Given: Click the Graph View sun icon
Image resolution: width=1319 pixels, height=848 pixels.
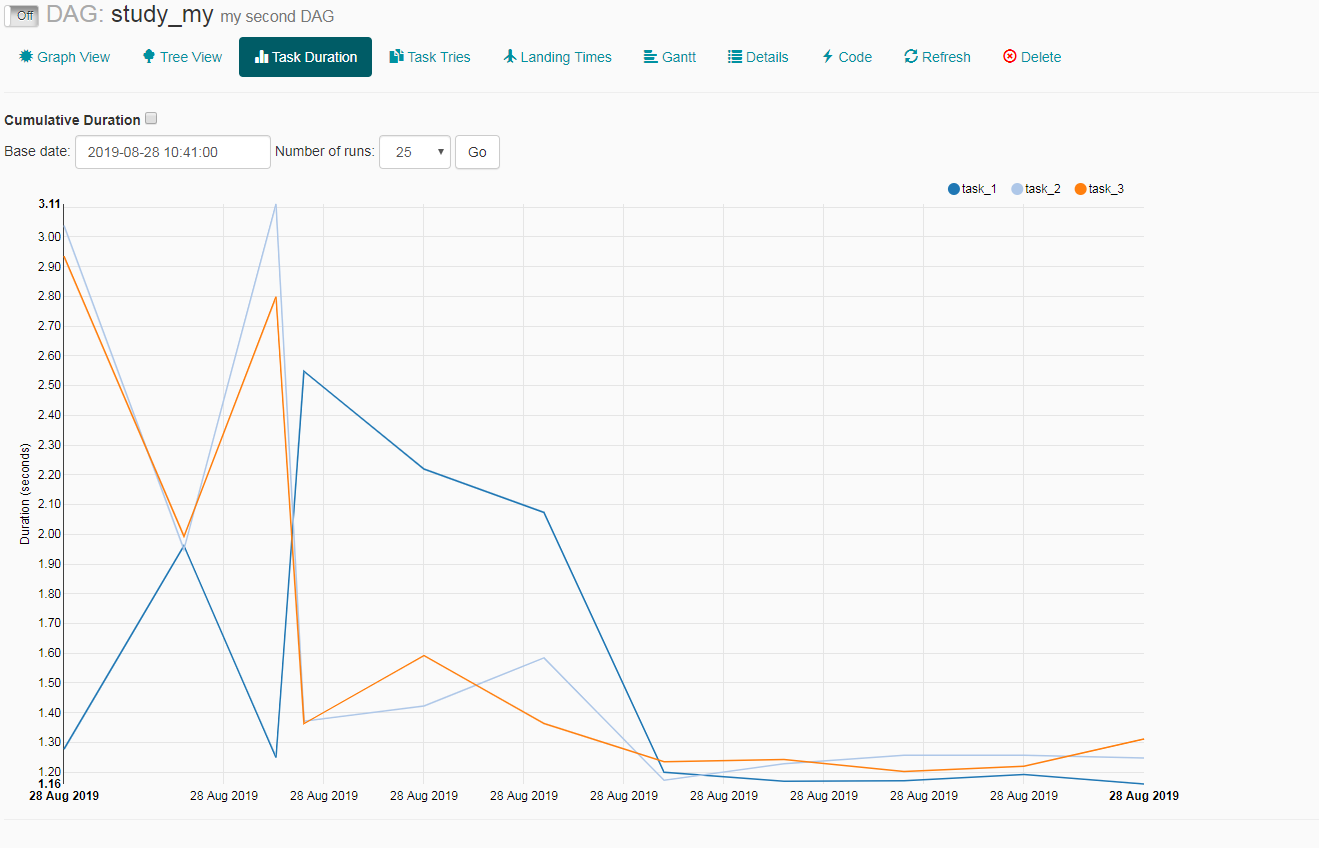Looking at the screenshot, I should [x=26, y=56].
